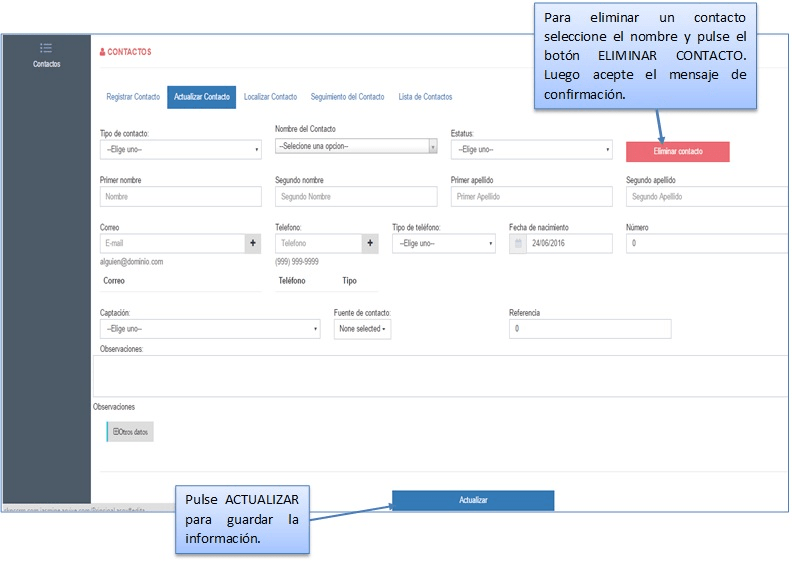Click the plus button beside Correo field
This screenshot has width=792, height=562.
(x=252, y=243)
